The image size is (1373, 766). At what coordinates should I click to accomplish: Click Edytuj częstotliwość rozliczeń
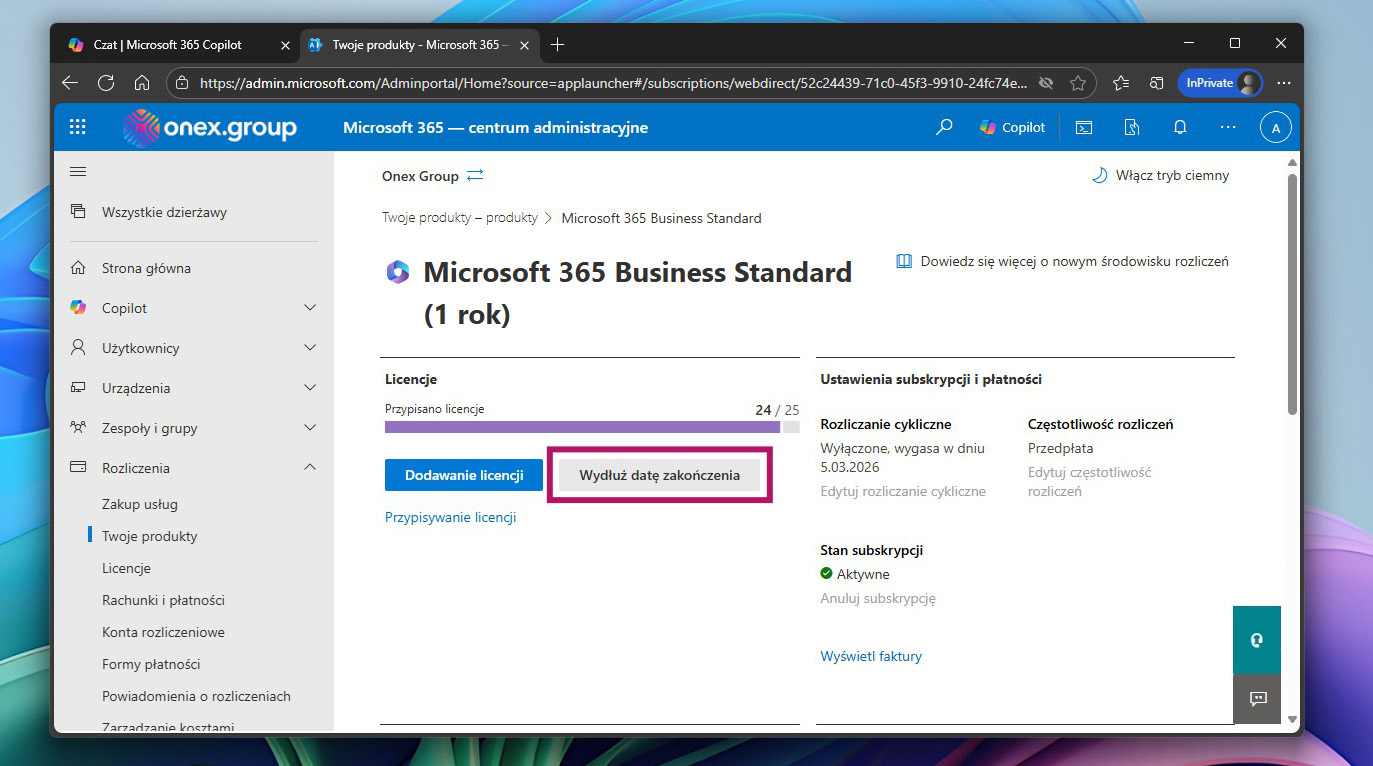point(1090,481)
